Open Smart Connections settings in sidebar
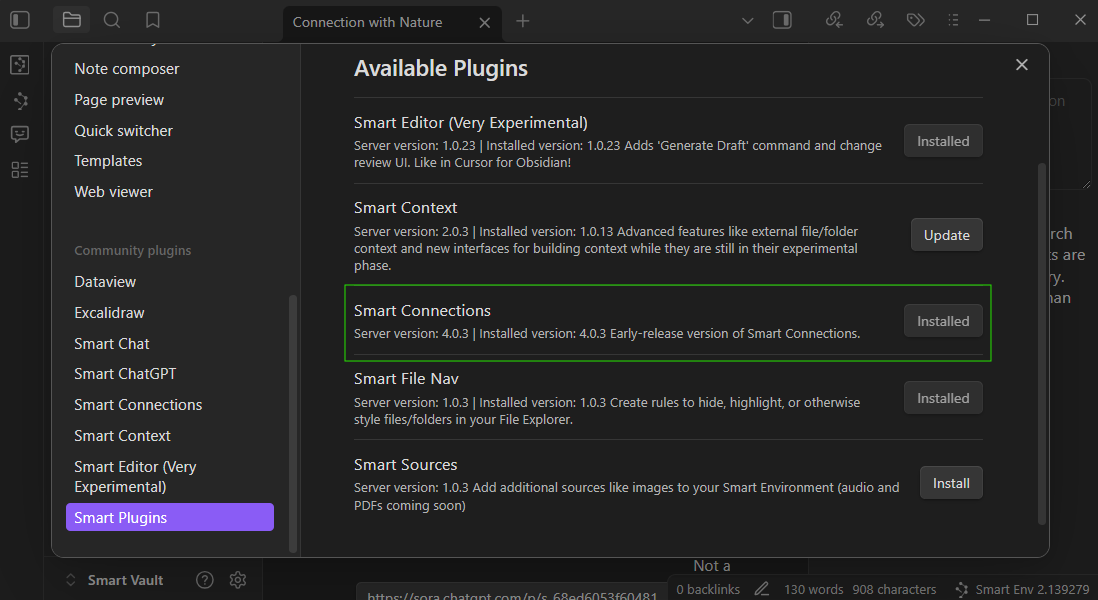 pos(138,405)
